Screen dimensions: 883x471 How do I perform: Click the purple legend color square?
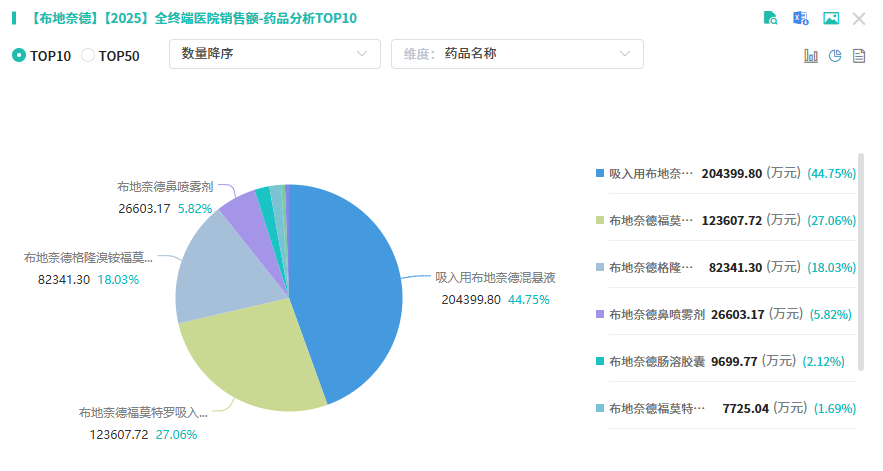point(599,314)
